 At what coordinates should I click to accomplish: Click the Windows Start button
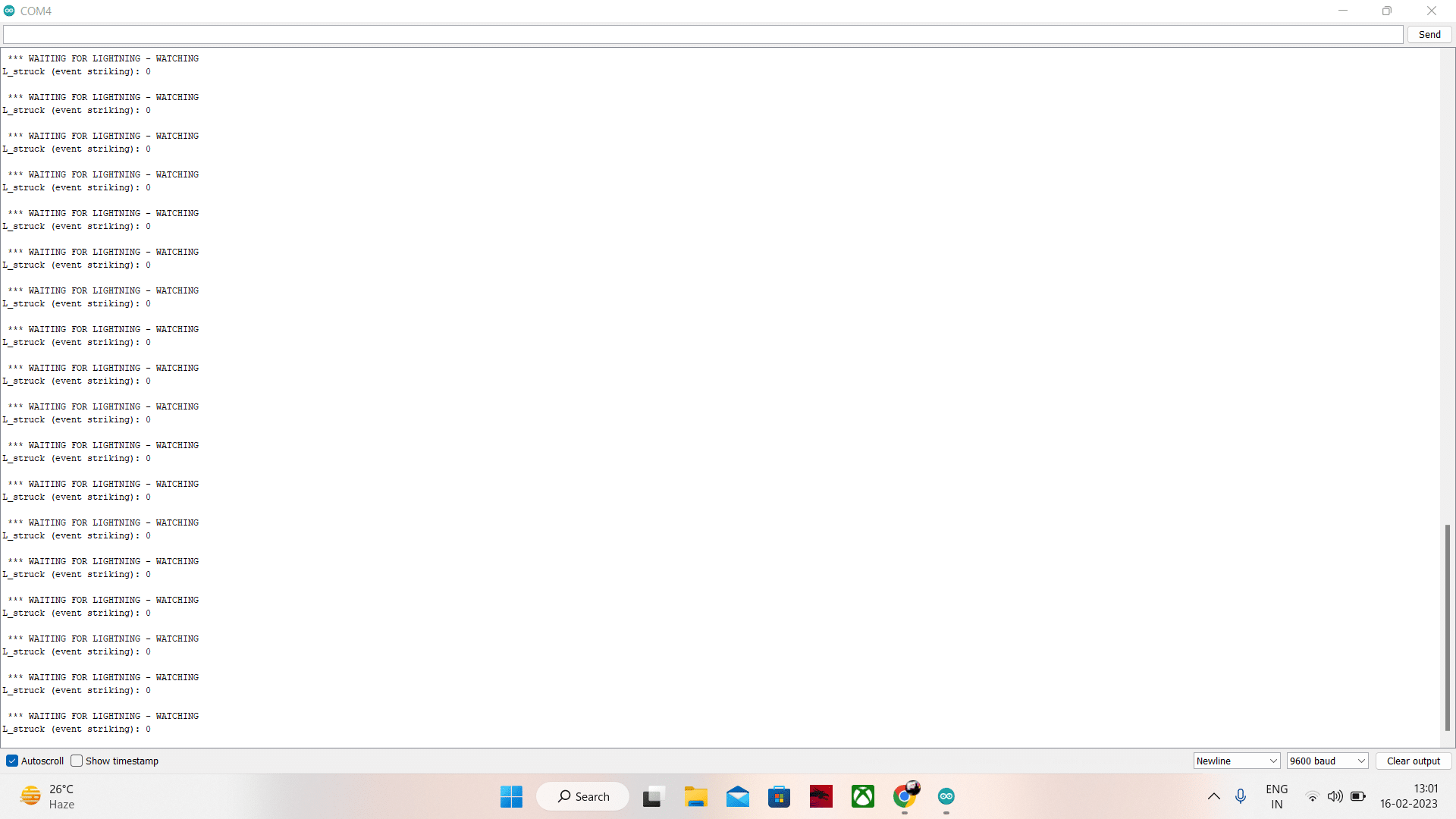511,796
